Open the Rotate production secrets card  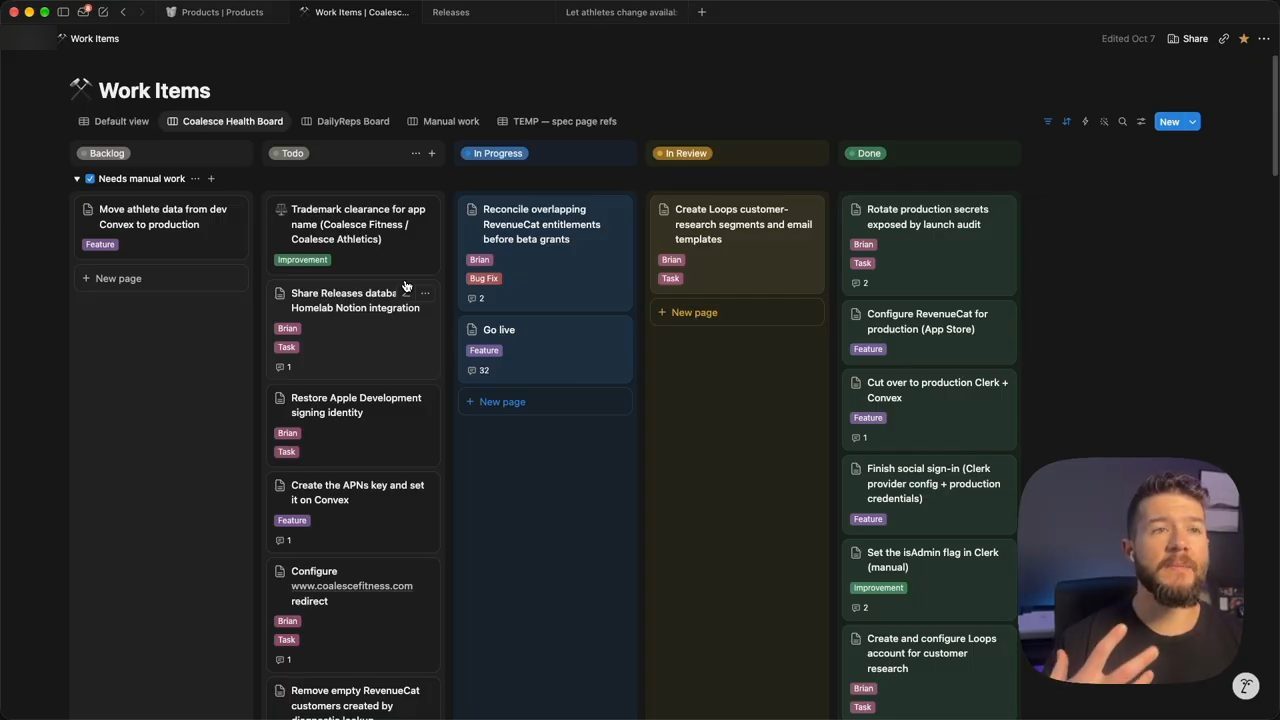coord(929,246)
